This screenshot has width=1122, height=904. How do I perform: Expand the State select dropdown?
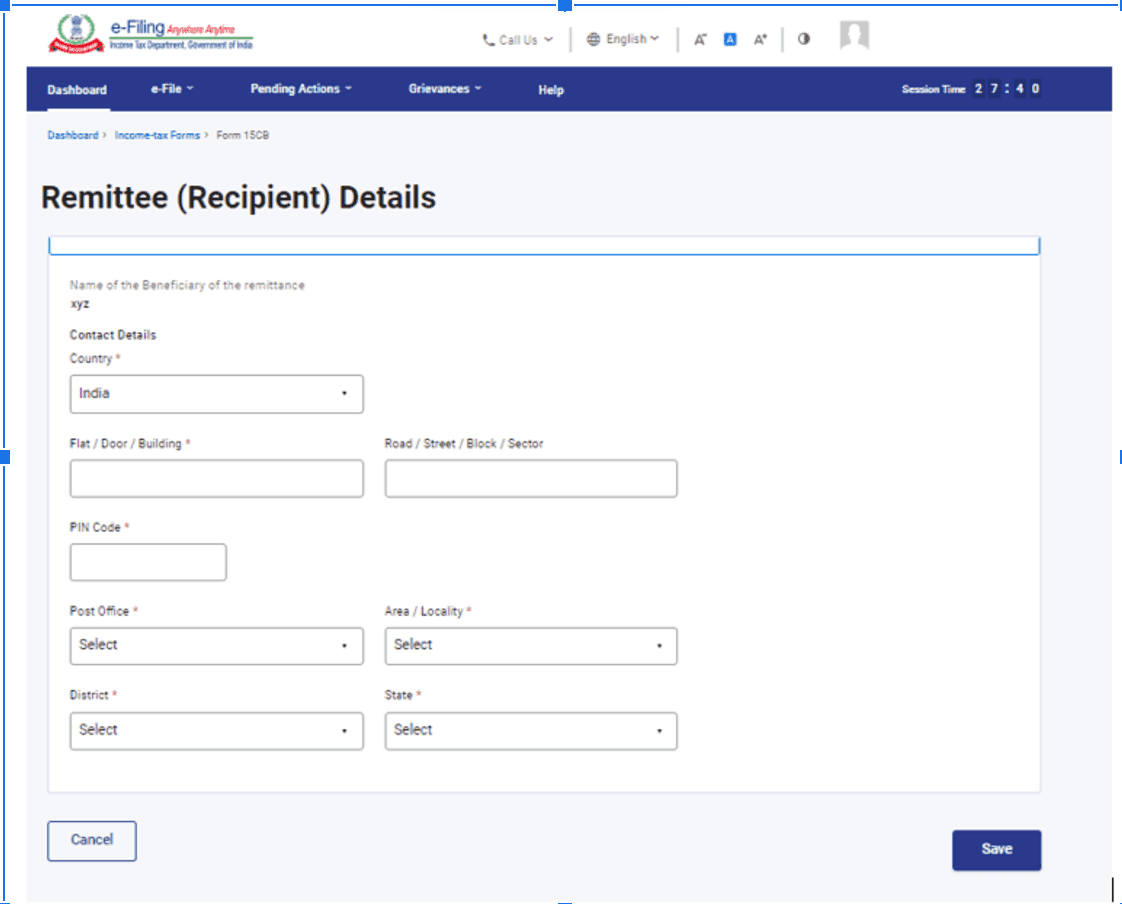pos(530,731)
